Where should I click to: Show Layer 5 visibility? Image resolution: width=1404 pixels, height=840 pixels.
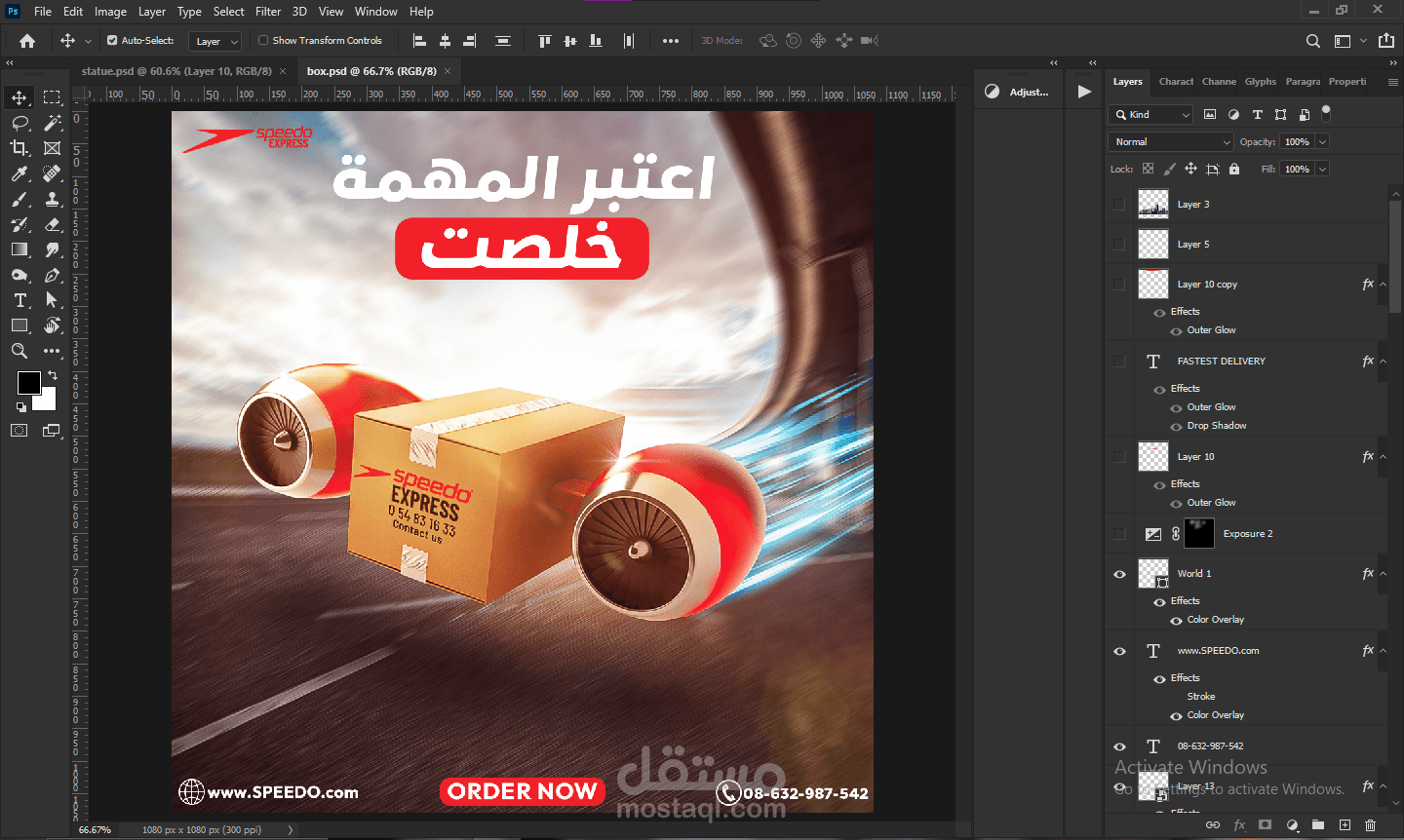(1119, 245)
